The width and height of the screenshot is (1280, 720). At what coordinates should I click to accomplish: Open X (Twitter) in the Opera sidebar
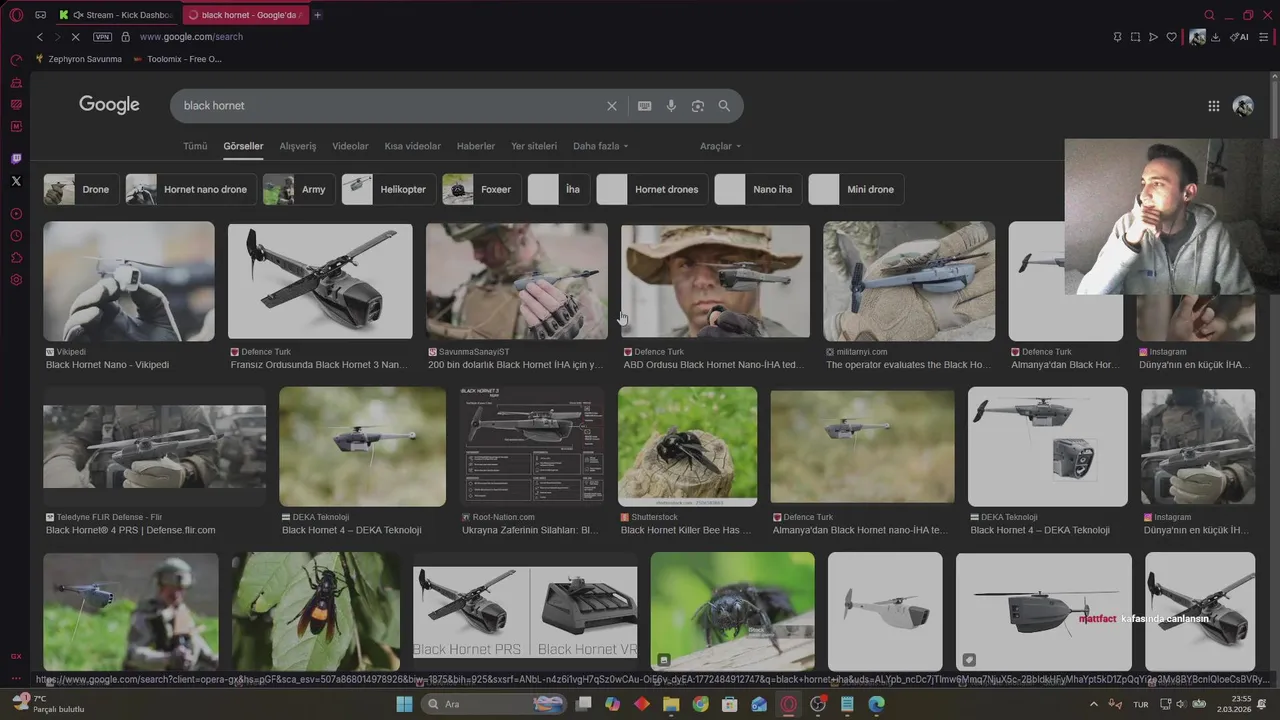16,181
